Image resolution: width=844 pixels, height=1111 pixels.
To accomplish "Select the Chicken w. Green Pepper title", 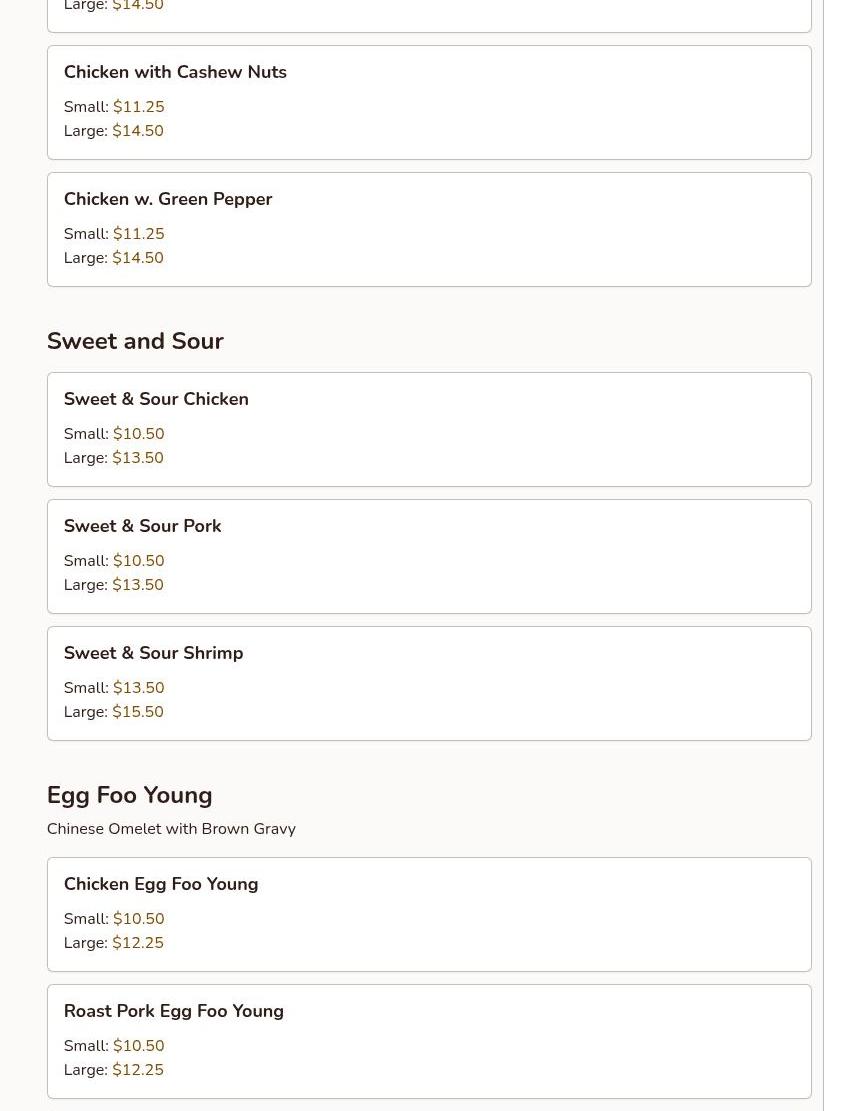I will [168, 199].
